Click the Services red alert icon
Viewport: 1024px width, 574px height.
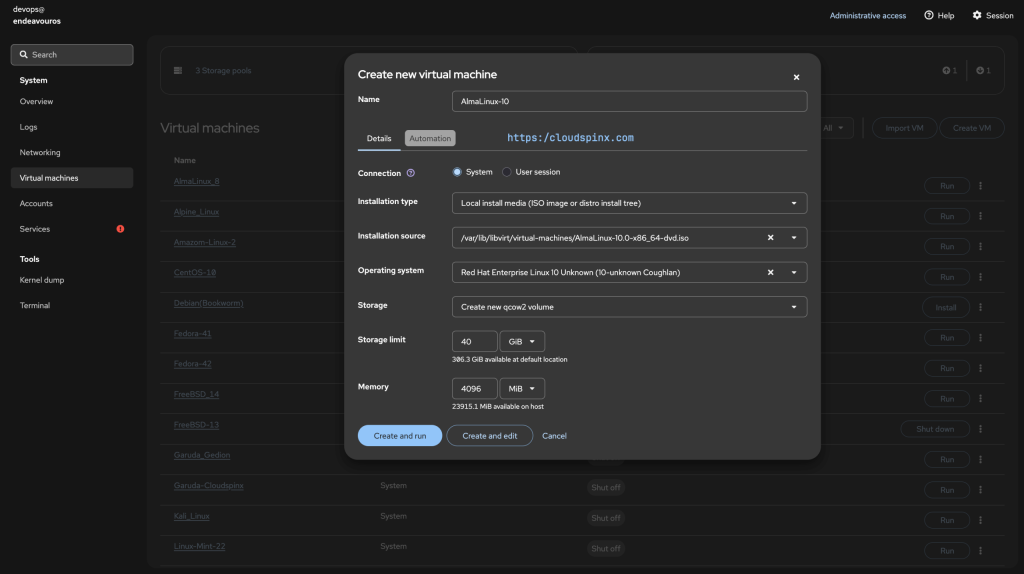(120, 229)
